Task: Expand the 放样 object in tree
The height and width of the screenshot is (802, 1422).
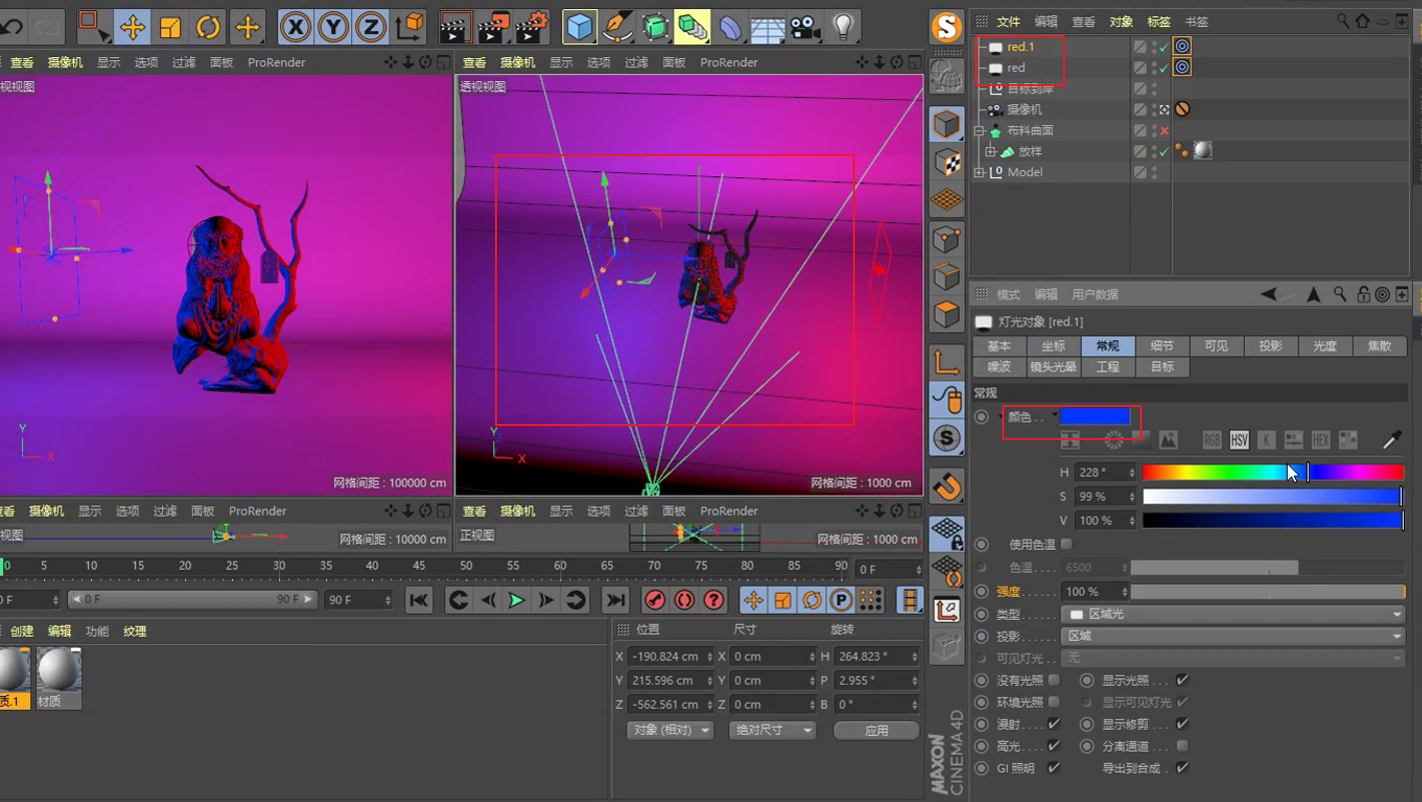Action: (990, 152)
